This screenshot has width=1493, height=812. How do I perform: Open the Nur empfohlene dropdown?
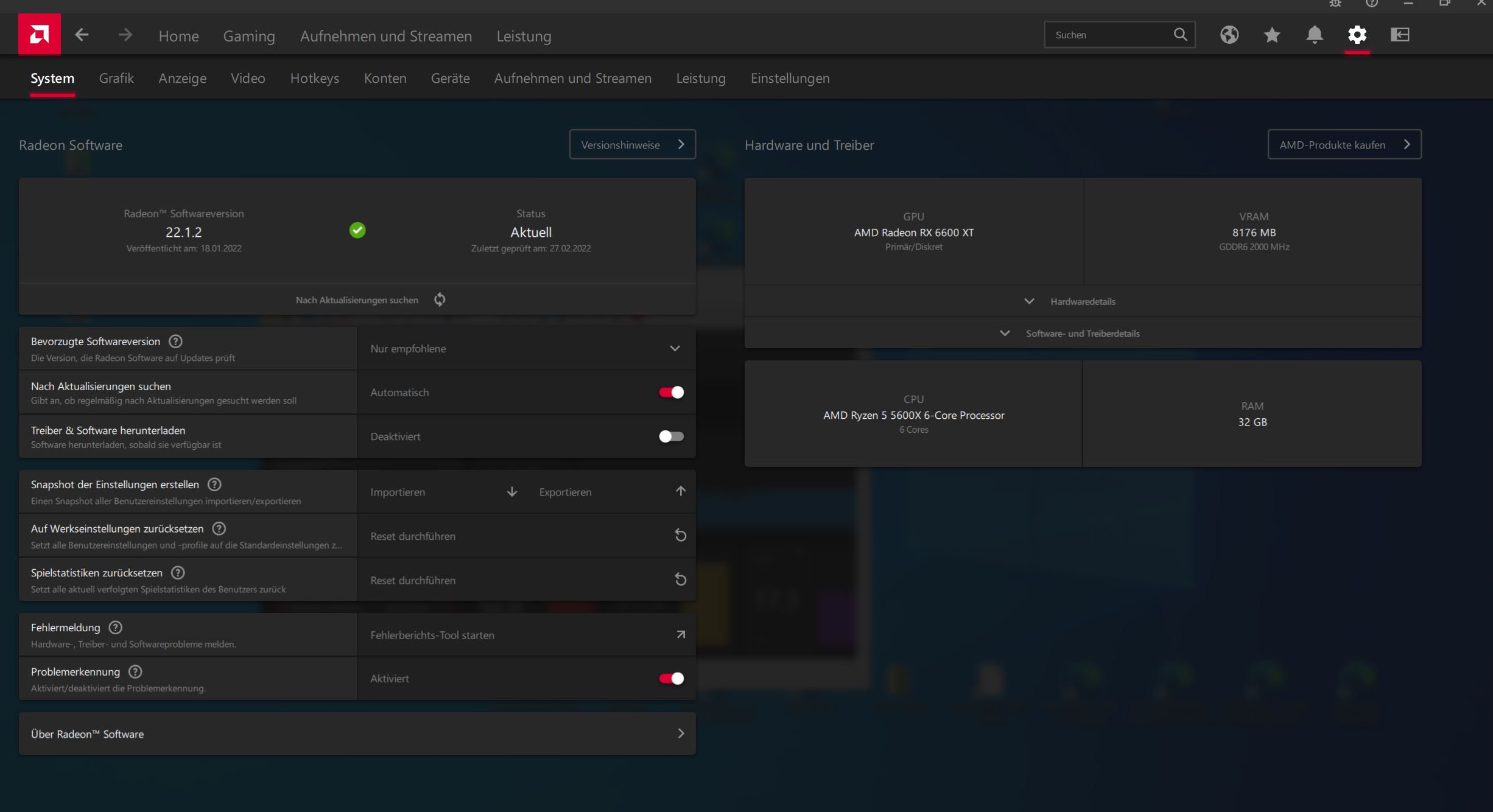(525, 349)
